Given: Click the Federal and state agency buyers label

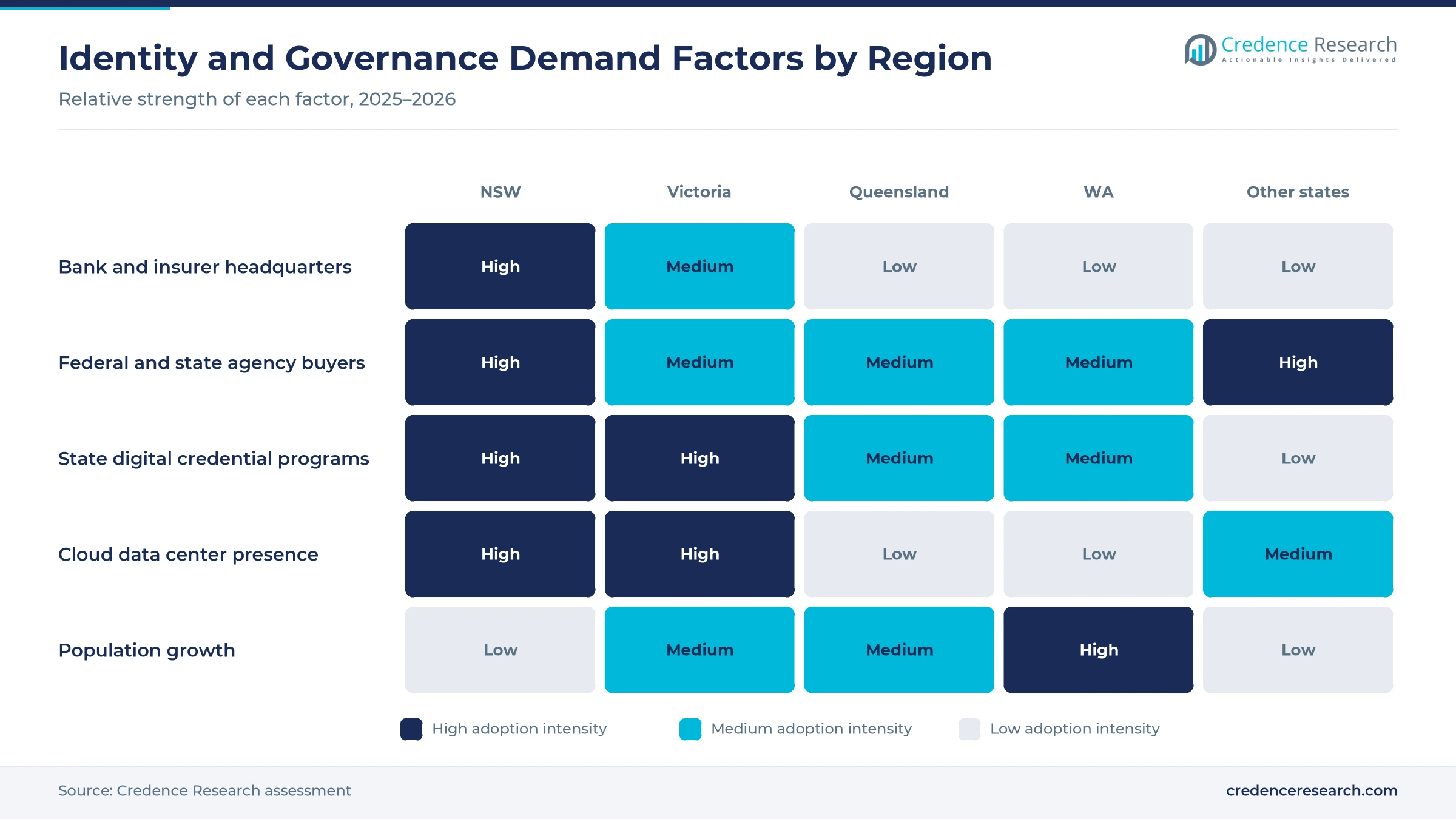Looking at the screenshot, I should pos(212,363).
